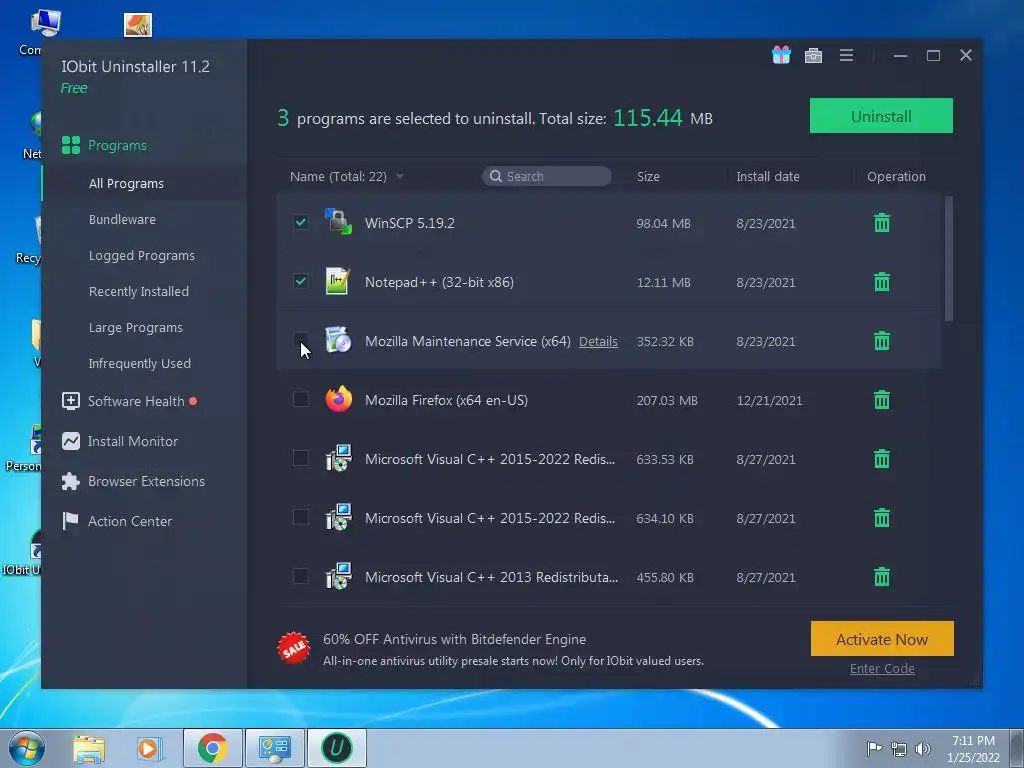Select Recently Installed category
This screenshot has width=1024, height=768.
pos(138,291)
